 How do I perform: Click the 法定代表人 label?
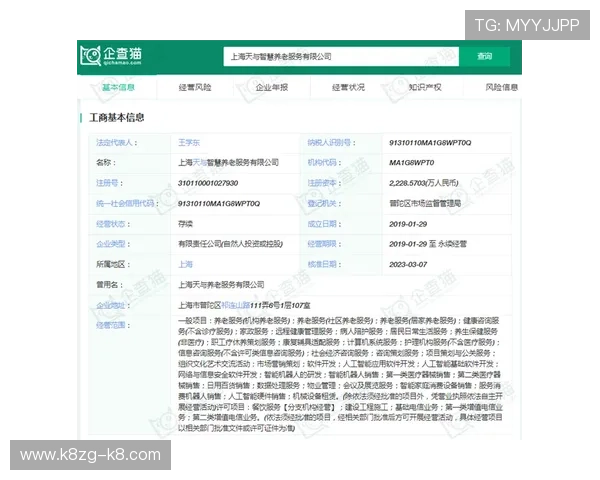click(x=117, y=143)
